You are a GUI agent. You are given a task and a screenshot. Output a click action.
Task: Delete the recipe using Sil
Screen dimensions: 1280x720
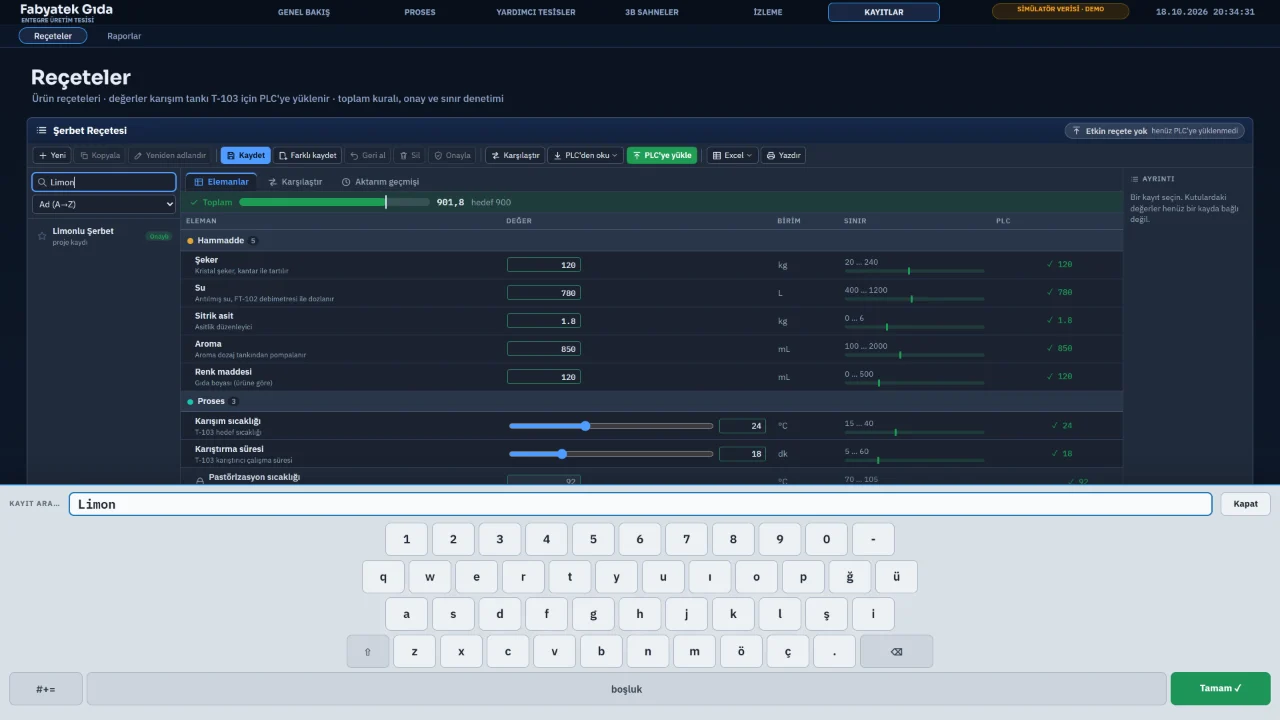tap(410, 155)
